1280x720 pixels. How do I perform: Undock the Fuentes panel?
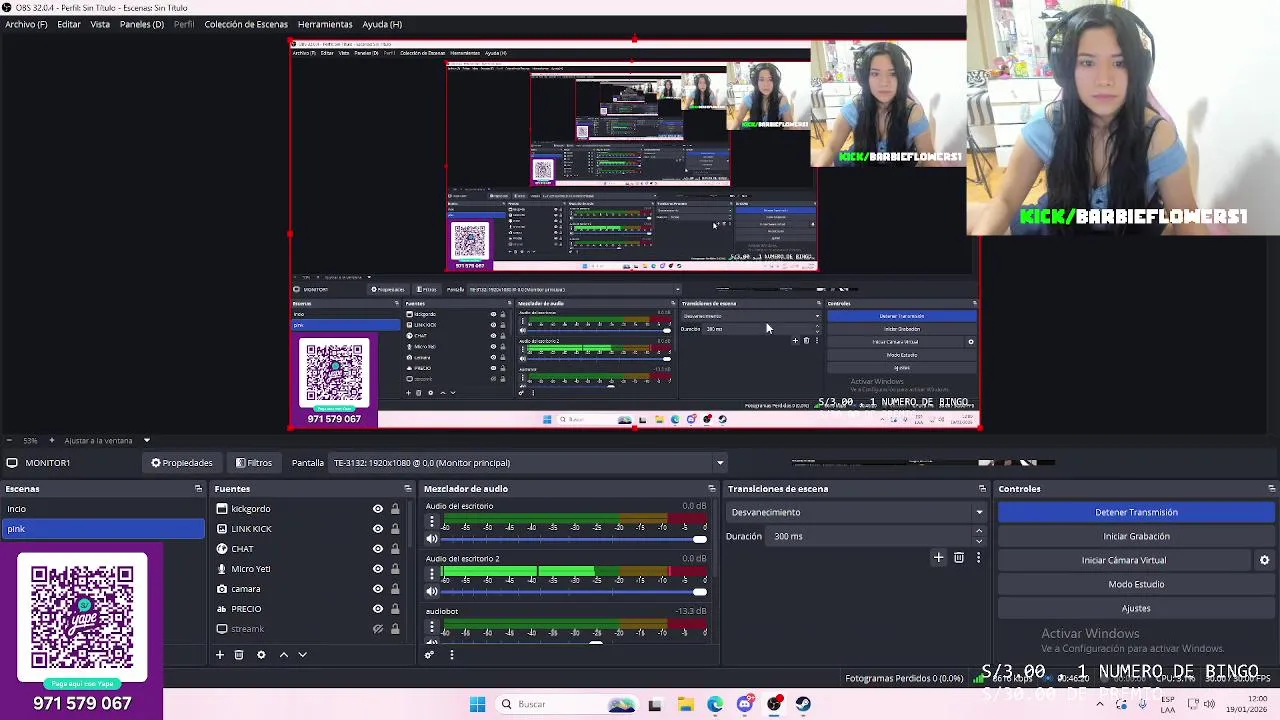point(407,489)
